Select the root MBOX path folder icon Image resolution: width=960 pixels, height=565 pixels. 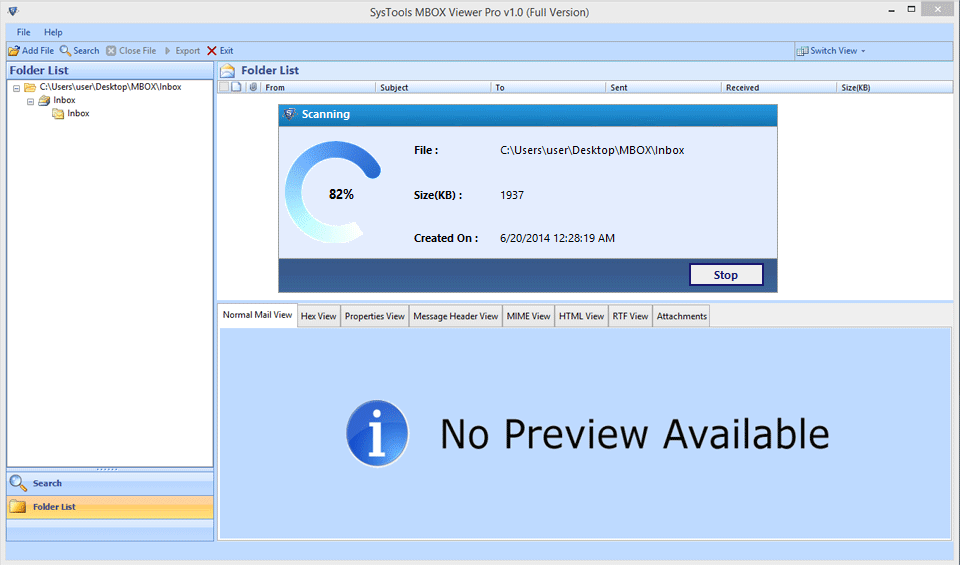(x=29, y=88)
